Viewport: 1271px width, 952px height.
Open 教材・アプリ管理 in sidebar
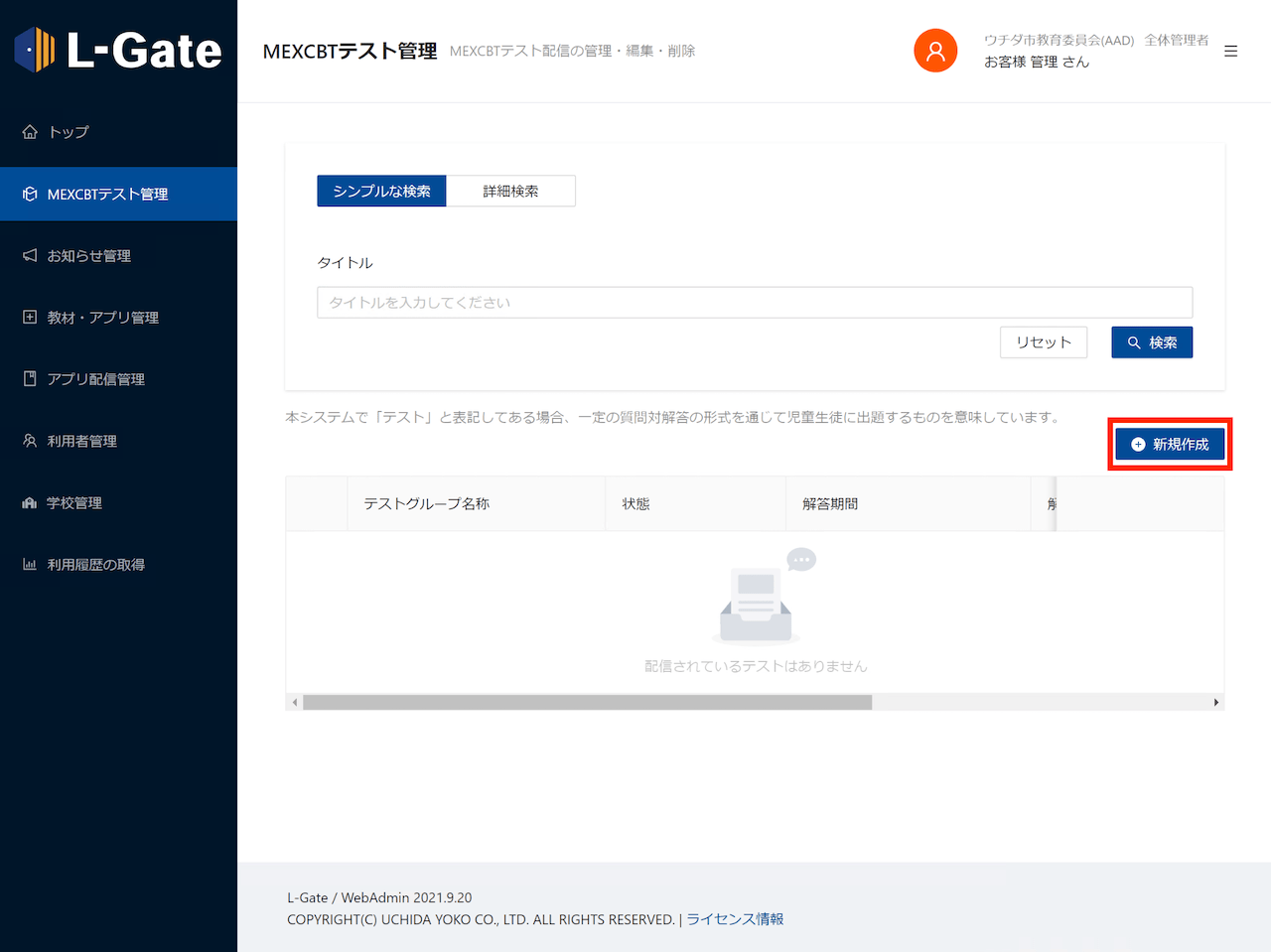(x=118, y=317)
